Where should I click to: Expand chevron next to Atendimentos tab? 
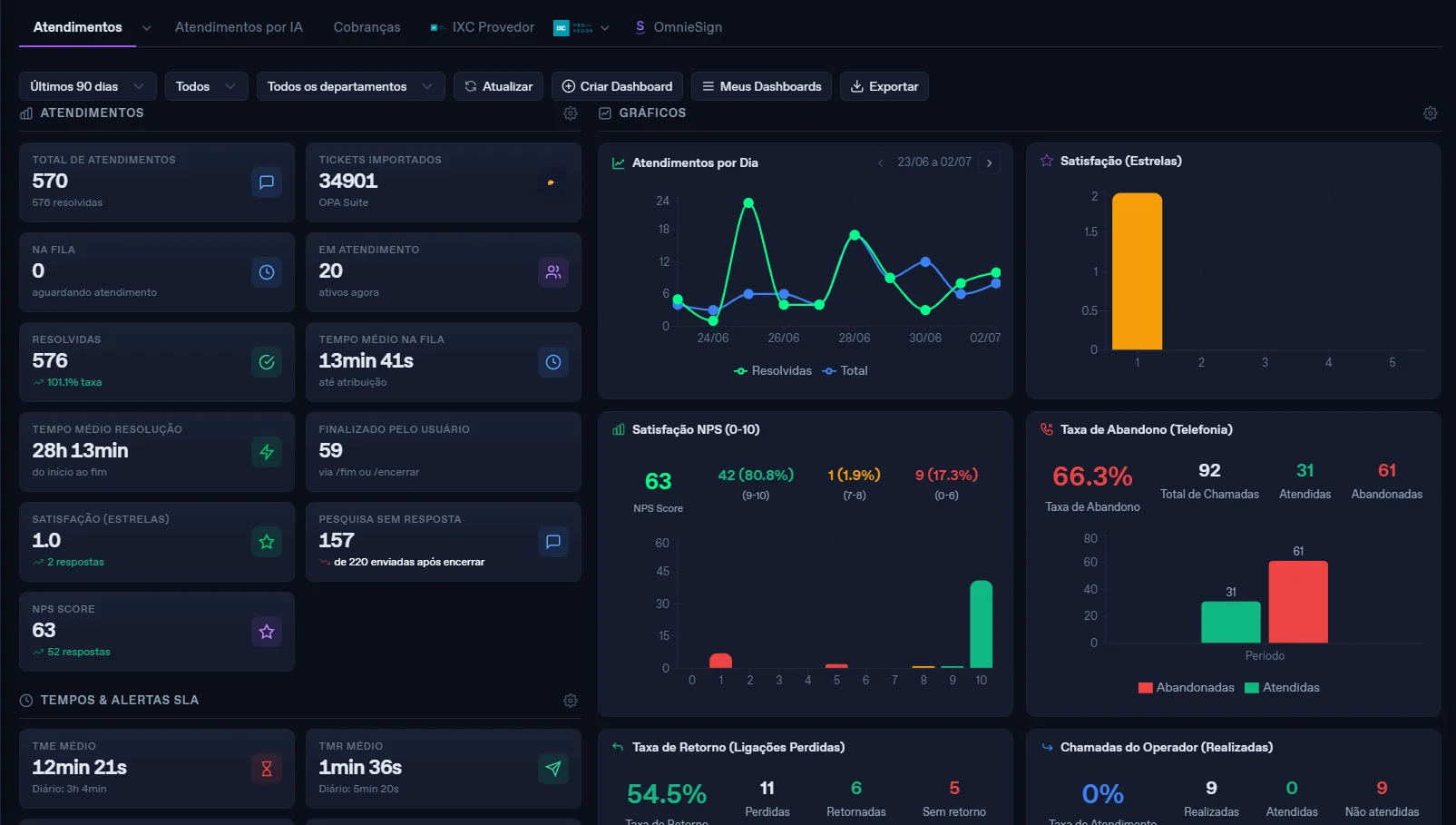pos(147,28)
